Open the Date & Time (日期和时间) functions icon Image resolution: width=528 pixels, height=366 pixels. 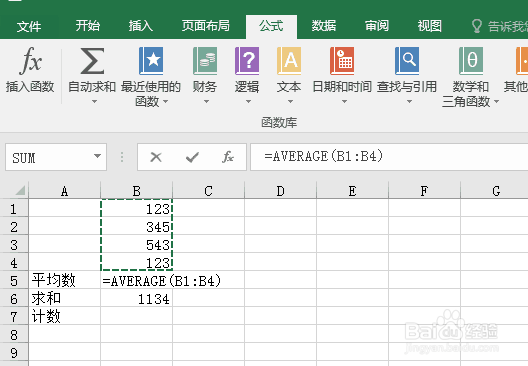pos(342,61)
